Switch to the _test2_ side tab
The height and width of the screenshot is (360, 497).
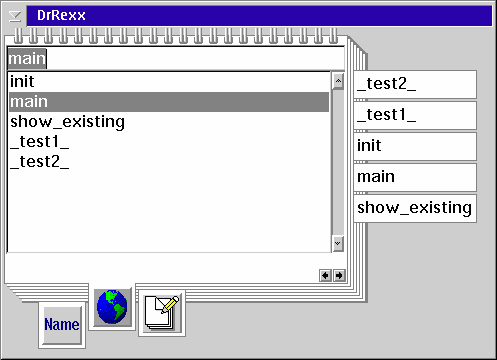pyautogui.click(x=415, y=84)
